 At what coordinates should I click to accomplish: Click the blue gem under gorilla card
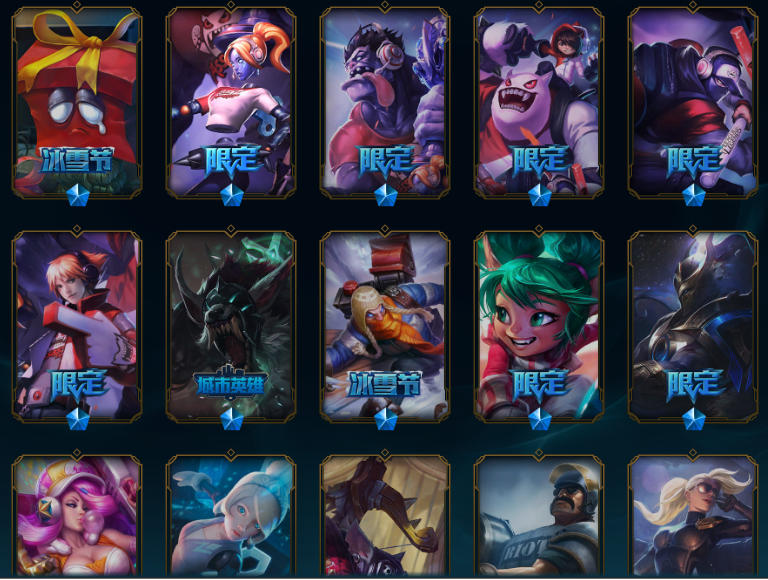(385, 195)
